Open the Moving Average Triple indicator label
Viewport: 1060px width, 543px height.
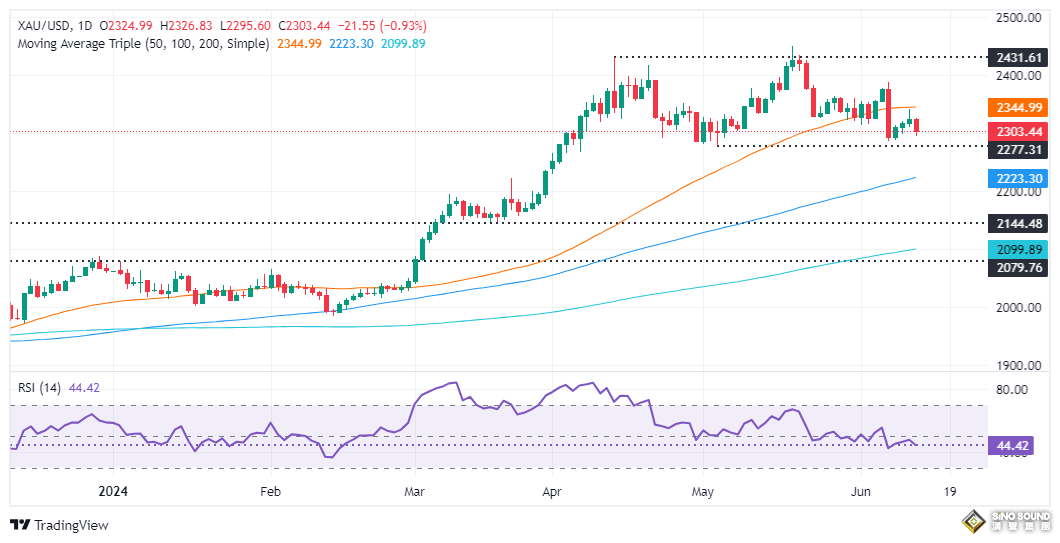143,44
